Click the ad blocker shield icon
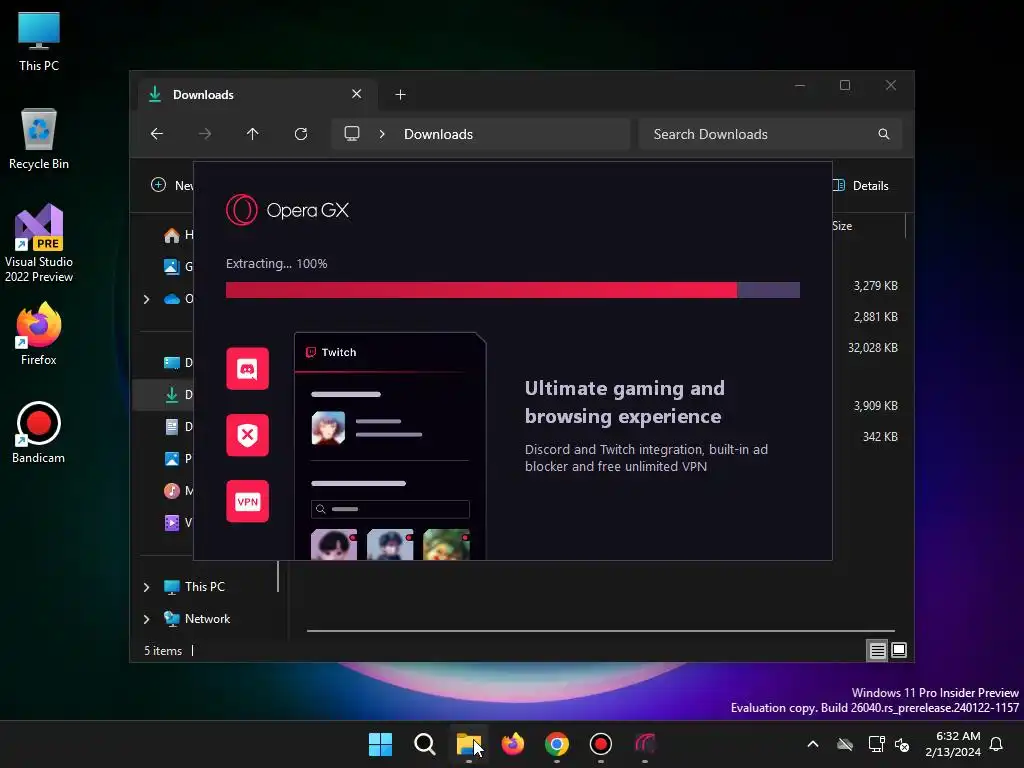This screenshot has height=768, width=1024. pyautogui.click(x=248, y=435)
